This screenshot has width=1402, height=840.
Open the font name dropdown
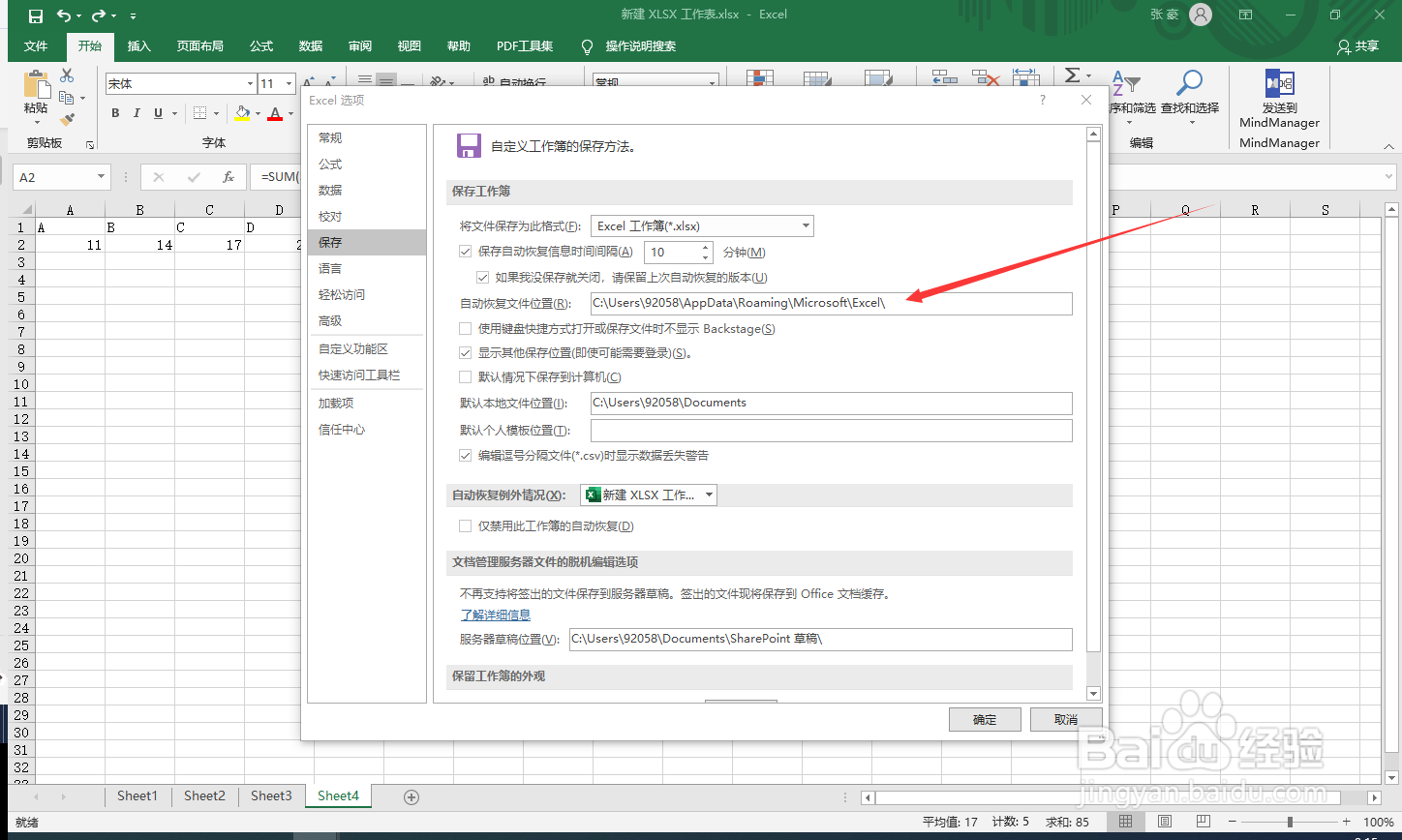click(248, 84)
